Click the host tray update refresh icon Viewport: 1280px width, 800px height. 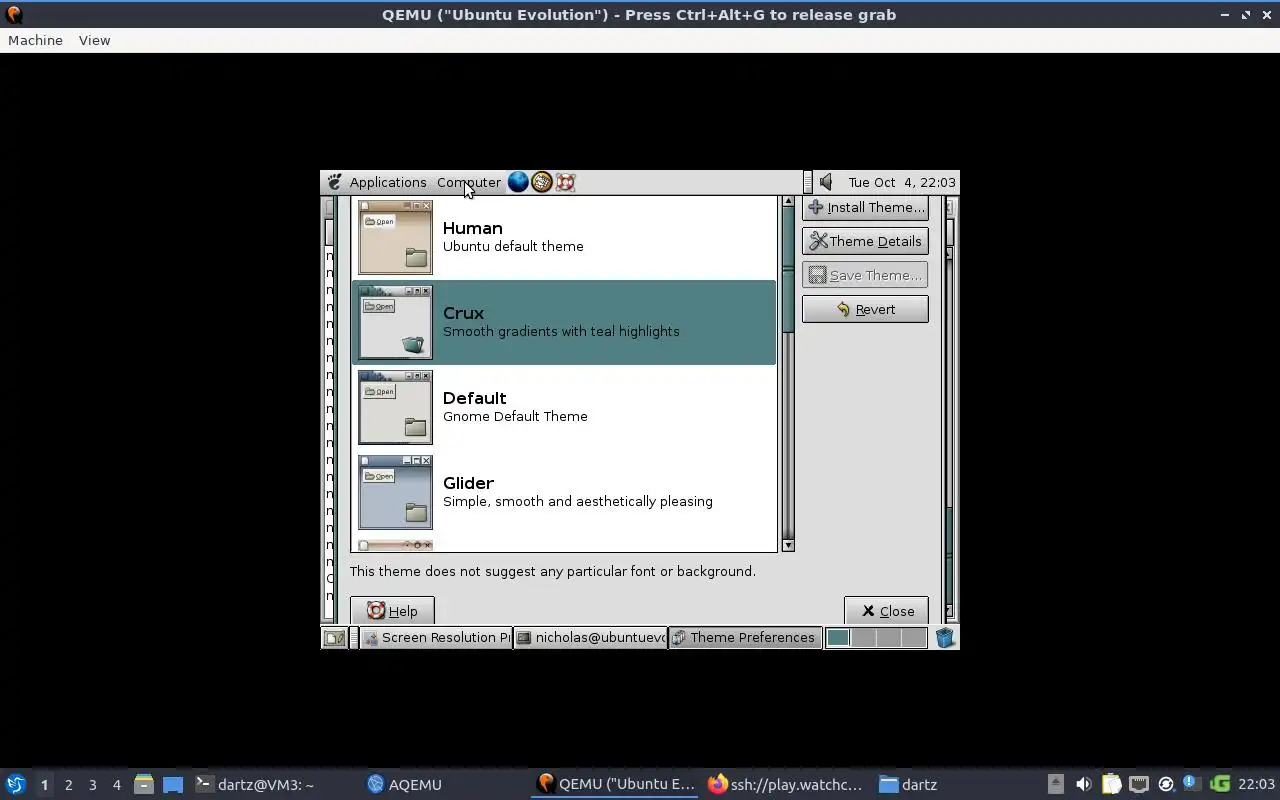[x=1165, y=784]
